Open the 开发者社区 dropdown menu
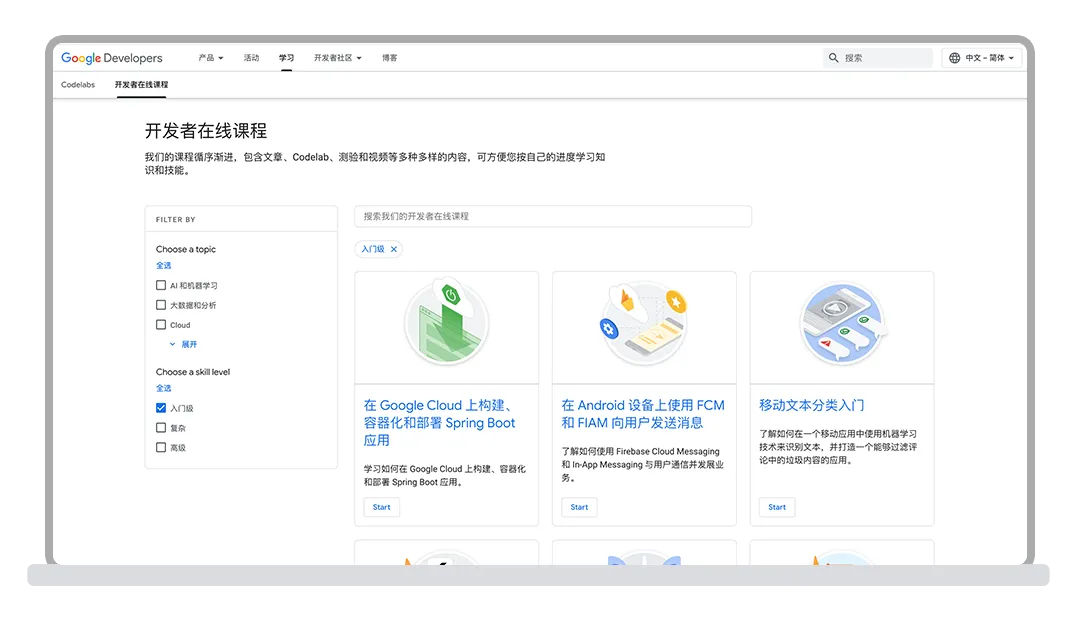Viewport: 1080px width, 627px height. coord(338,58)
